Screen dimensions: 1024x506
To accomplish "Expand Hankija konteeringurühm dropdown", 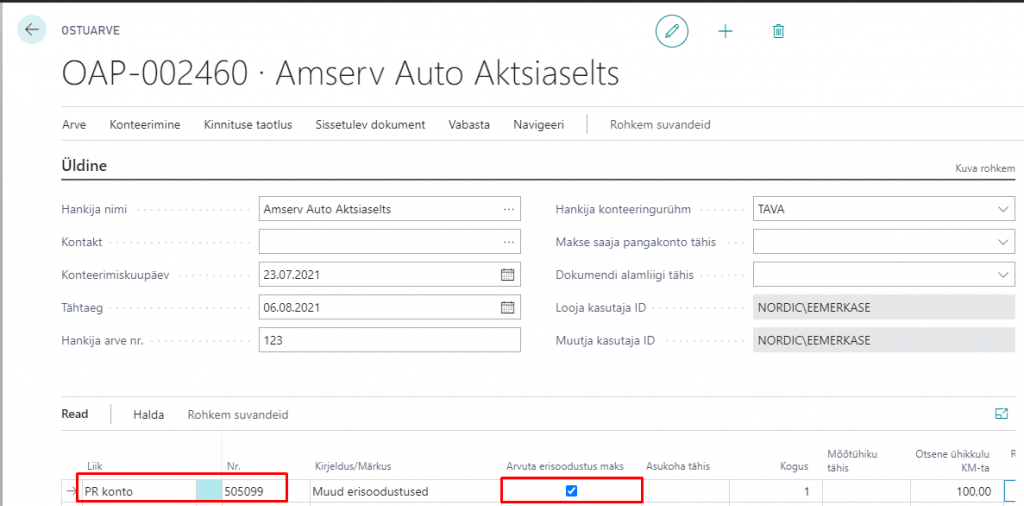I will [x=1003, y=210].
